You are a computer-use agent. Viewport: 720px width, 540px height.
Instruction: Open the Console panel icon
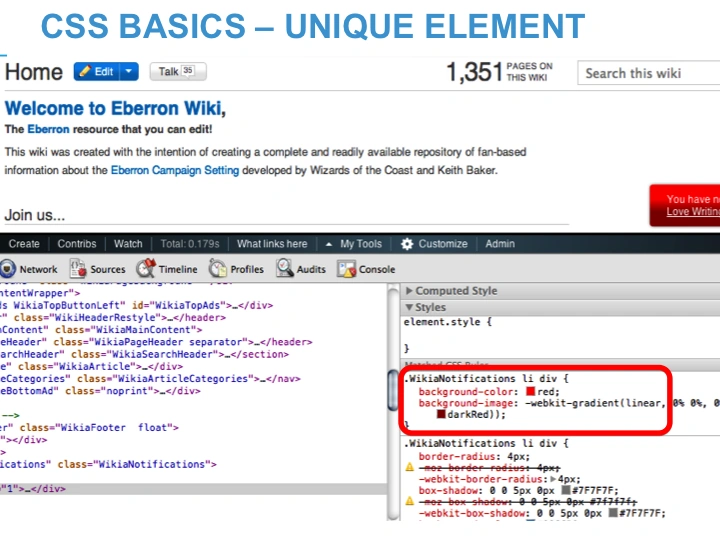tap(347, 269)
